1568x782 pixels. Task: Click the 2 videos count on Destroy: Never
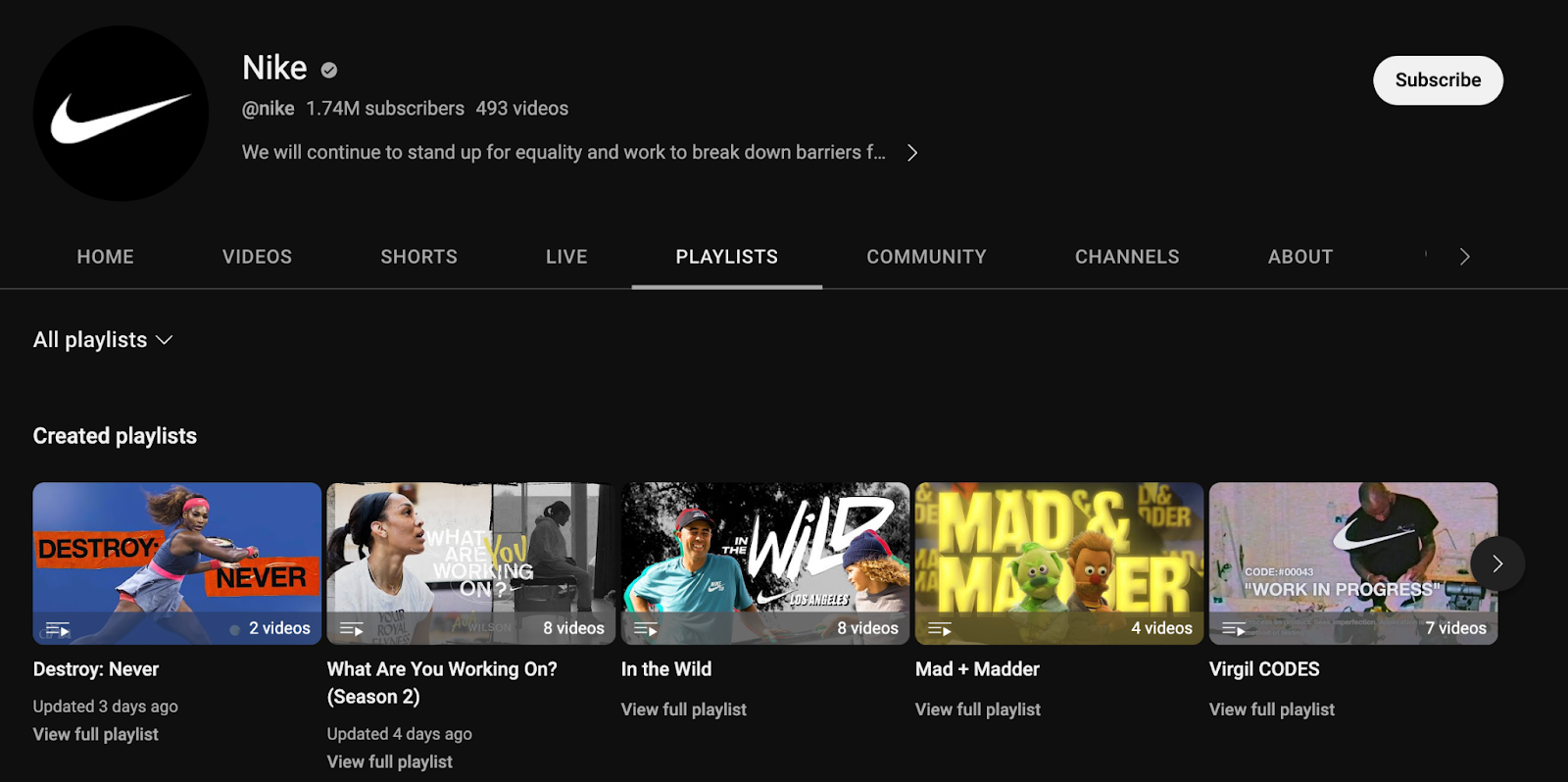pos(279,628)
